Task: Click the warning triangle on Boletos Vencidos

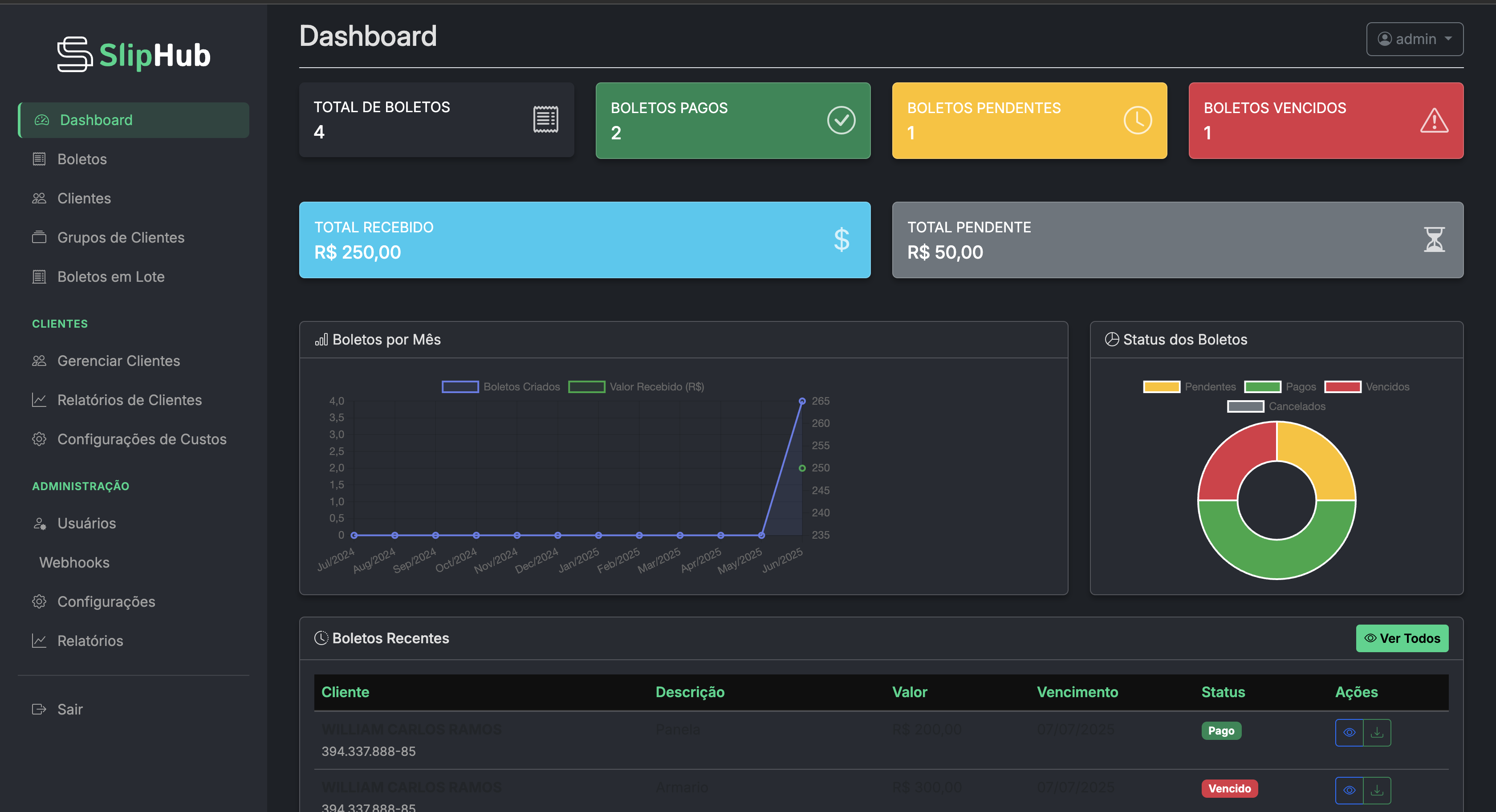Action: [x=1433, y=120]
